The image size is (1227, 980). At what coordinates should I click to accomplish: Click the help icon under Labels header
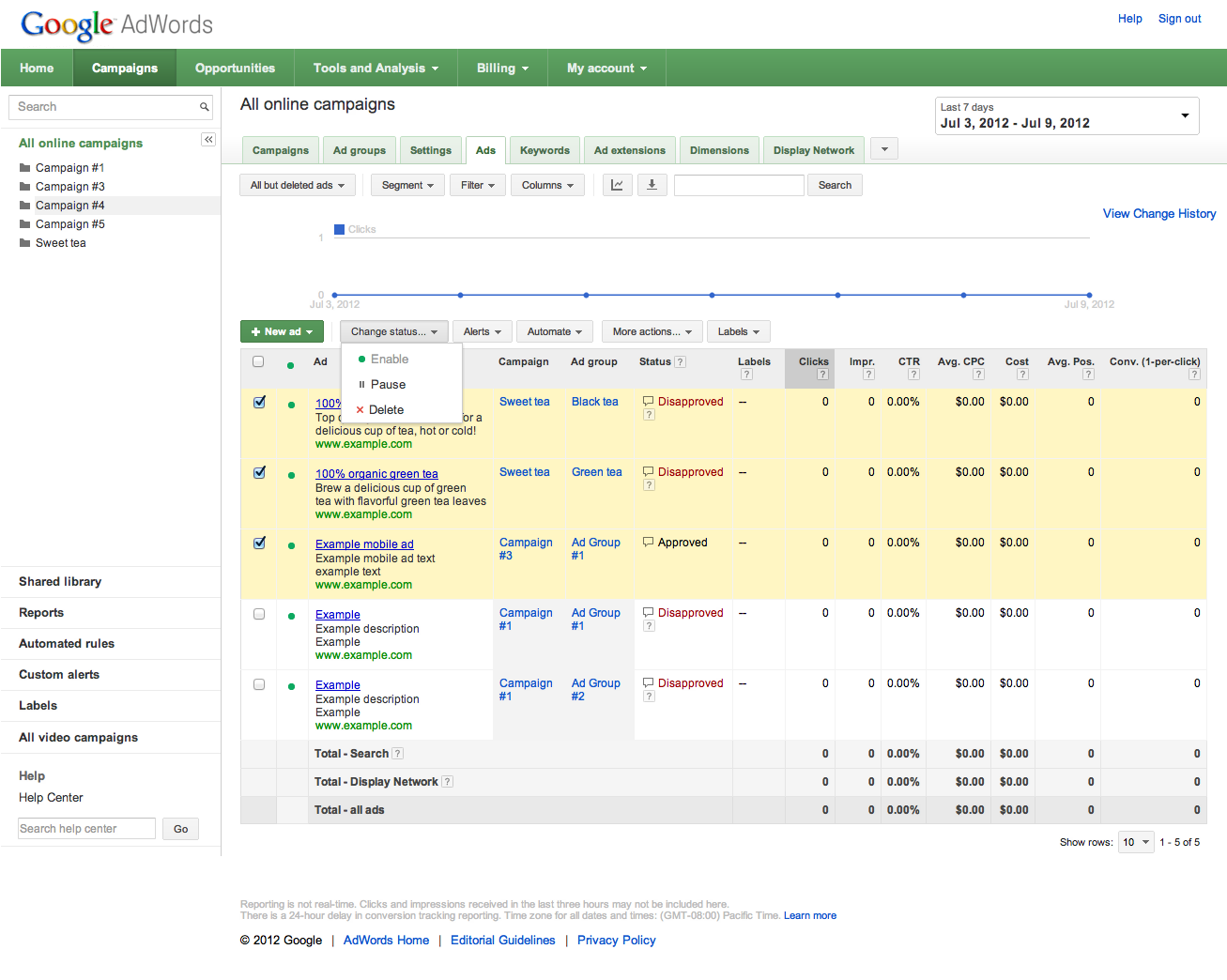[x=746, y=375]
